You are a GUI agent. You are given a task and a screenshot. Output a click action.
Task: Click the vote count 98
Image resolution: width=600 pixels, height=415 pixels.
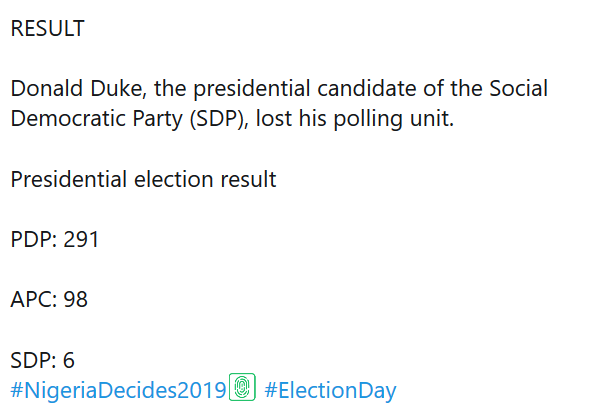click(75, 299)
